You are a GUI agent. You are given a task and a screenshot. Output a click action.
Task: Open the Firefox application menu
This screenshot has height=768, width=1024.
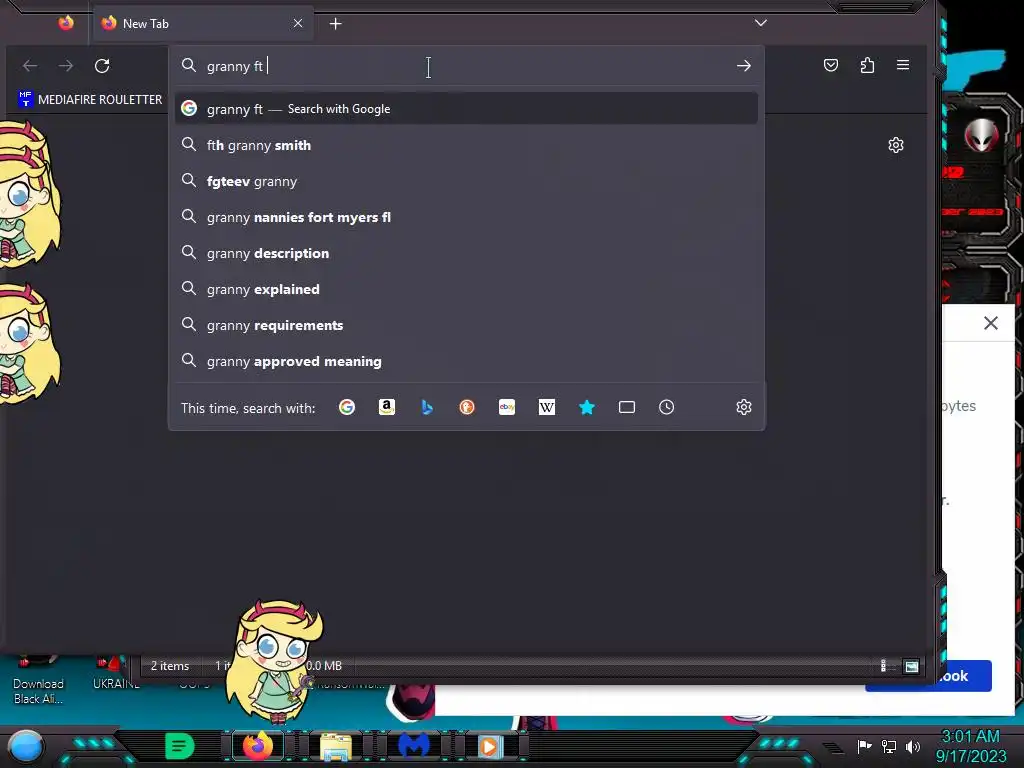point(903,65)
